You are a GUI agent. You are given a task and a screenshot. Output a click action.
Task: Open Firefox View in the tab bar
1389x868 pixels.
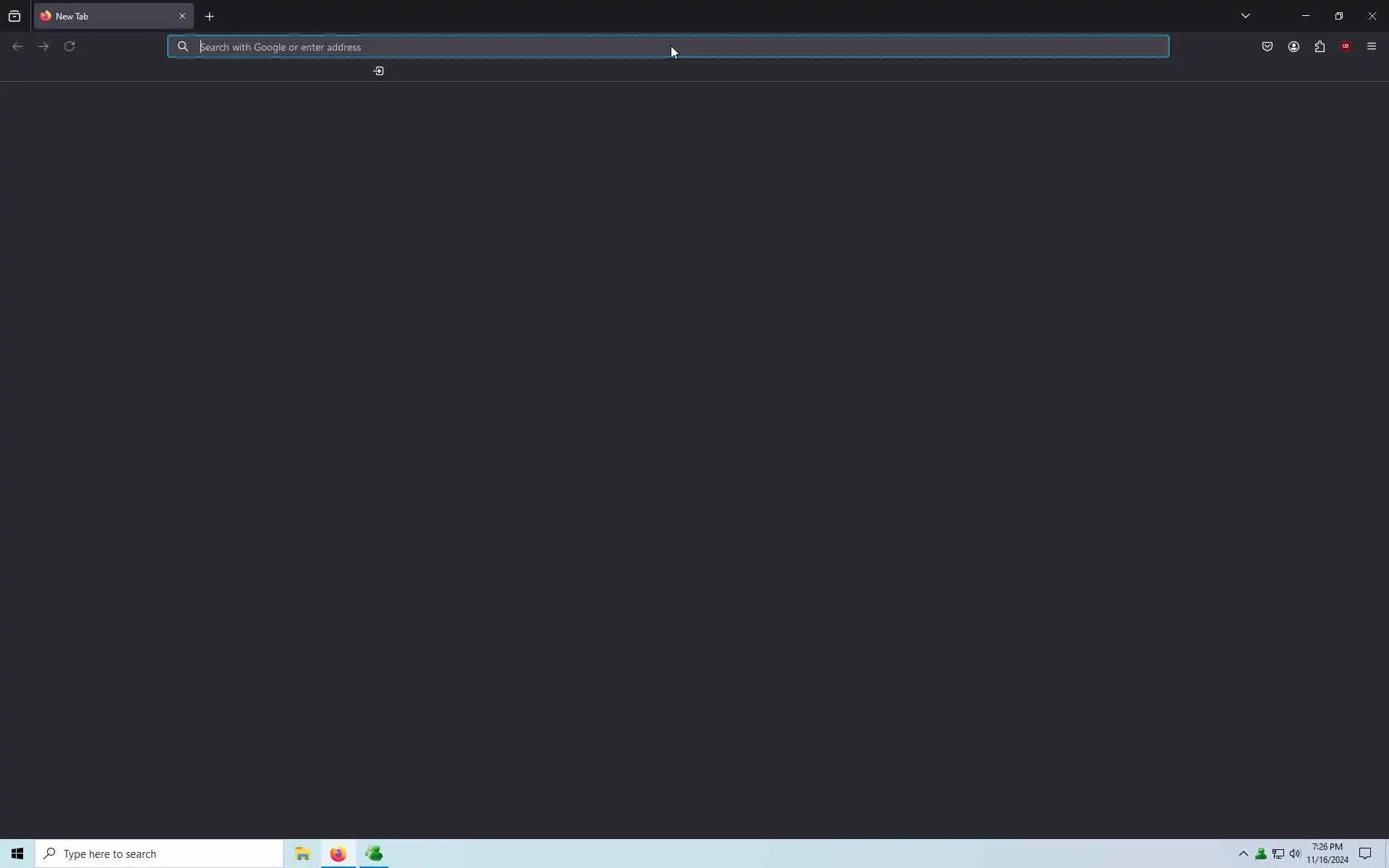[x=14, y=16]
